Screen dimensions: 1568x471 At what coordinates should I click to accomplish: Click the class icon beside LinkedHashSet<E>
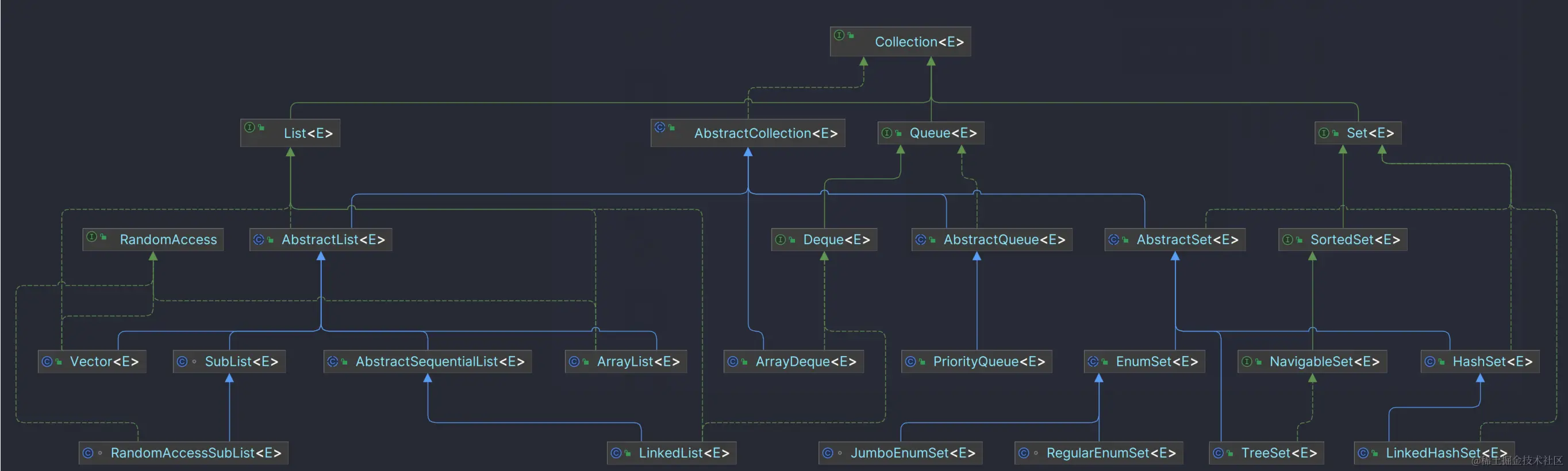[1363, 453]
